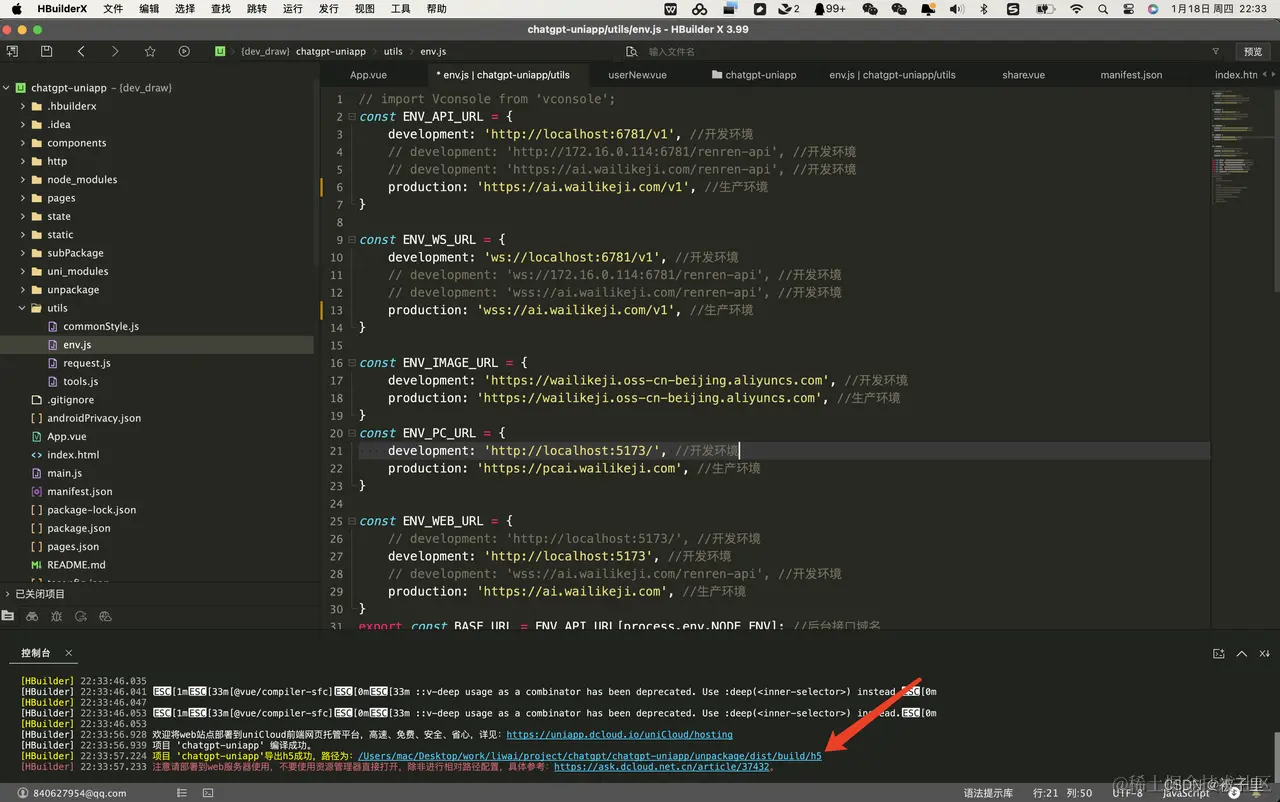Expand the 已关闭项目 closed projects section

[8, 594]
